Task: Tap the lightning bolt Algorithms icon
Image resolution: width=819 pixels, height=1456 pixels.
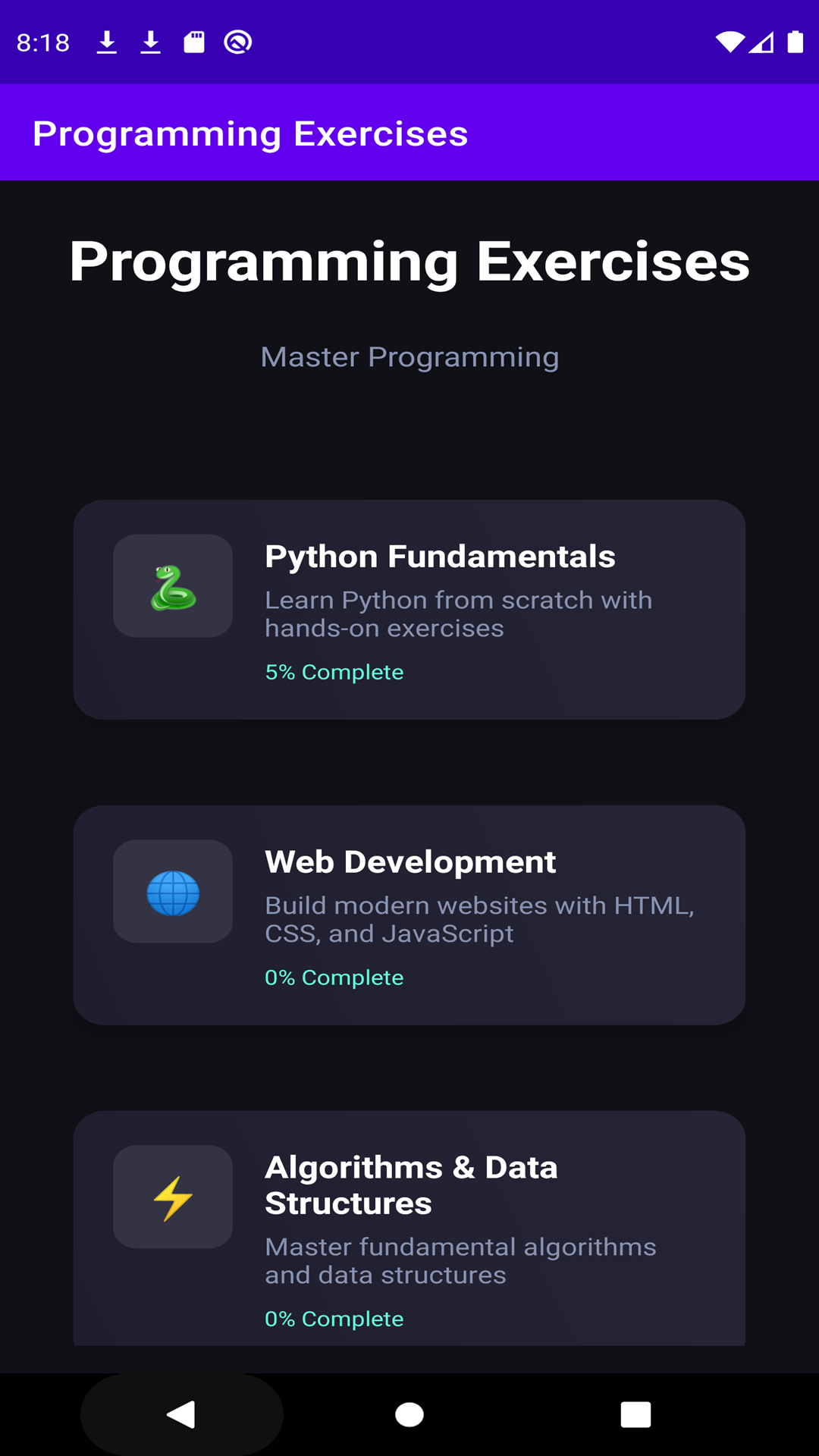Action: pos(173,1197)
